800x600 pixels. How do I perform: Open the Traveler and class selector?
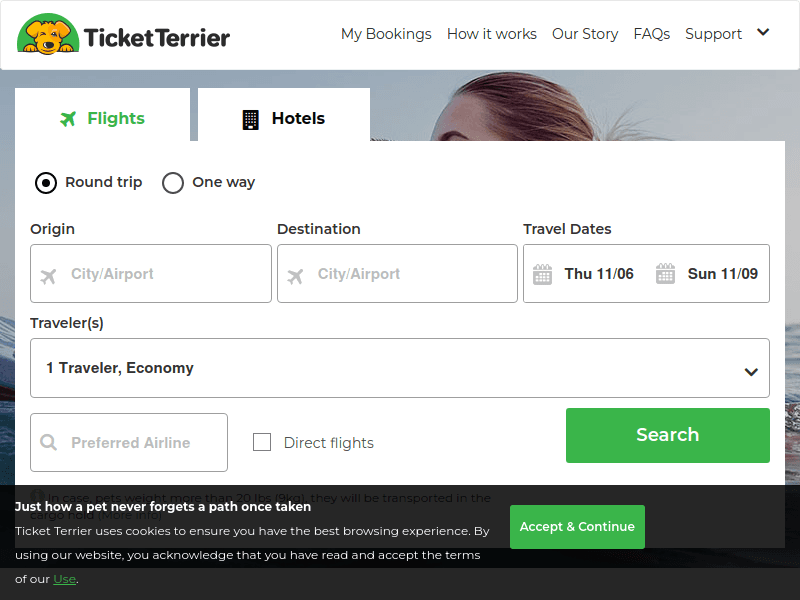(400, 368)
